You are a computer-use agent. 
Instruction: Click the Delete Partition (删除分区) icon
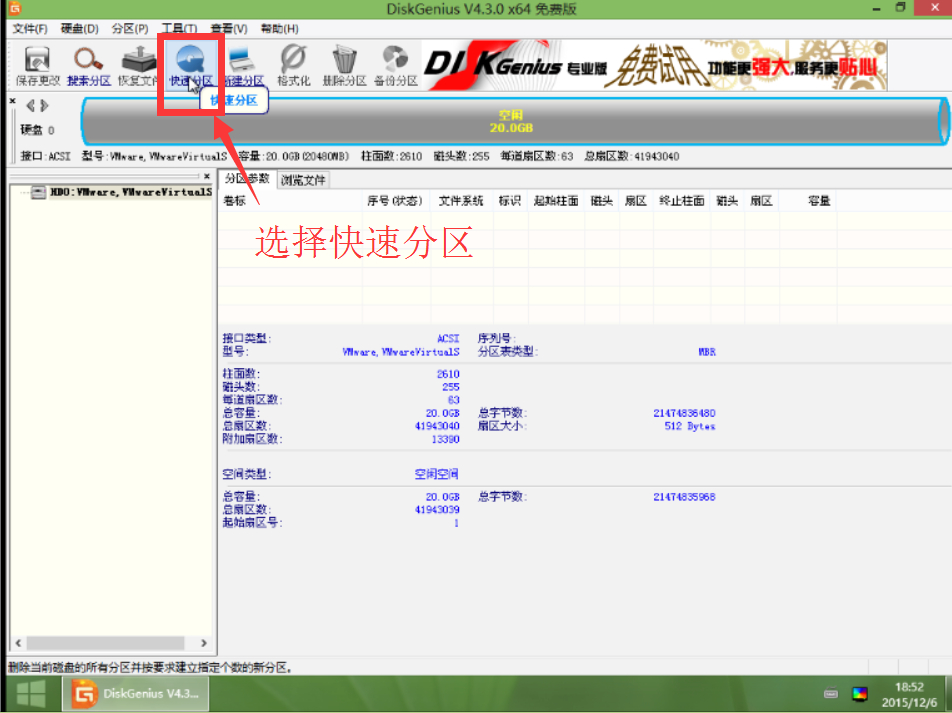(344, 66)
